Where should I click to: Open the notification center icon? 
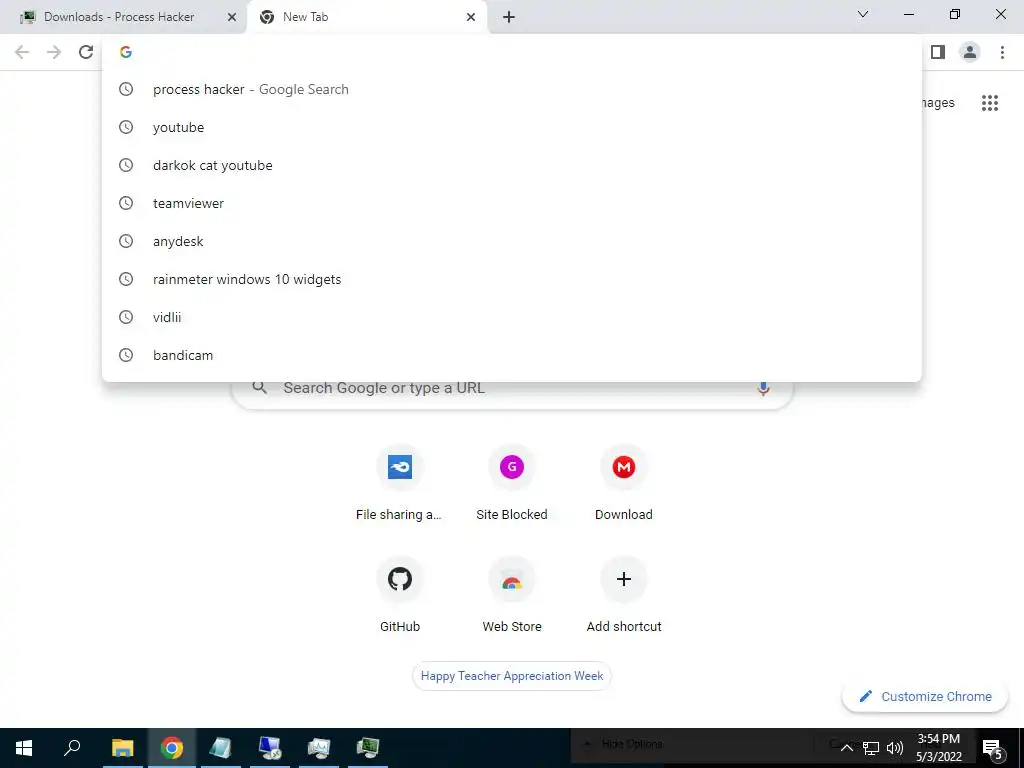(993, 748)
